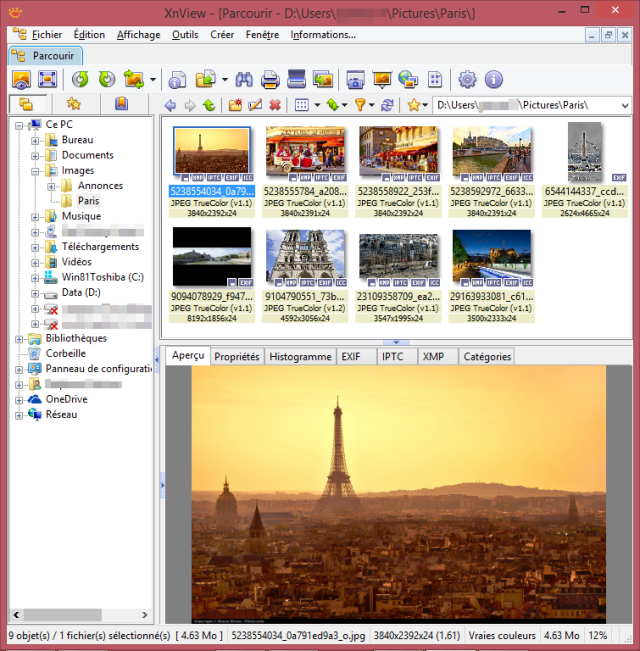Select Téléchargements in the folder tree
This screenshot has height=651, width=640.
[100, 247]
